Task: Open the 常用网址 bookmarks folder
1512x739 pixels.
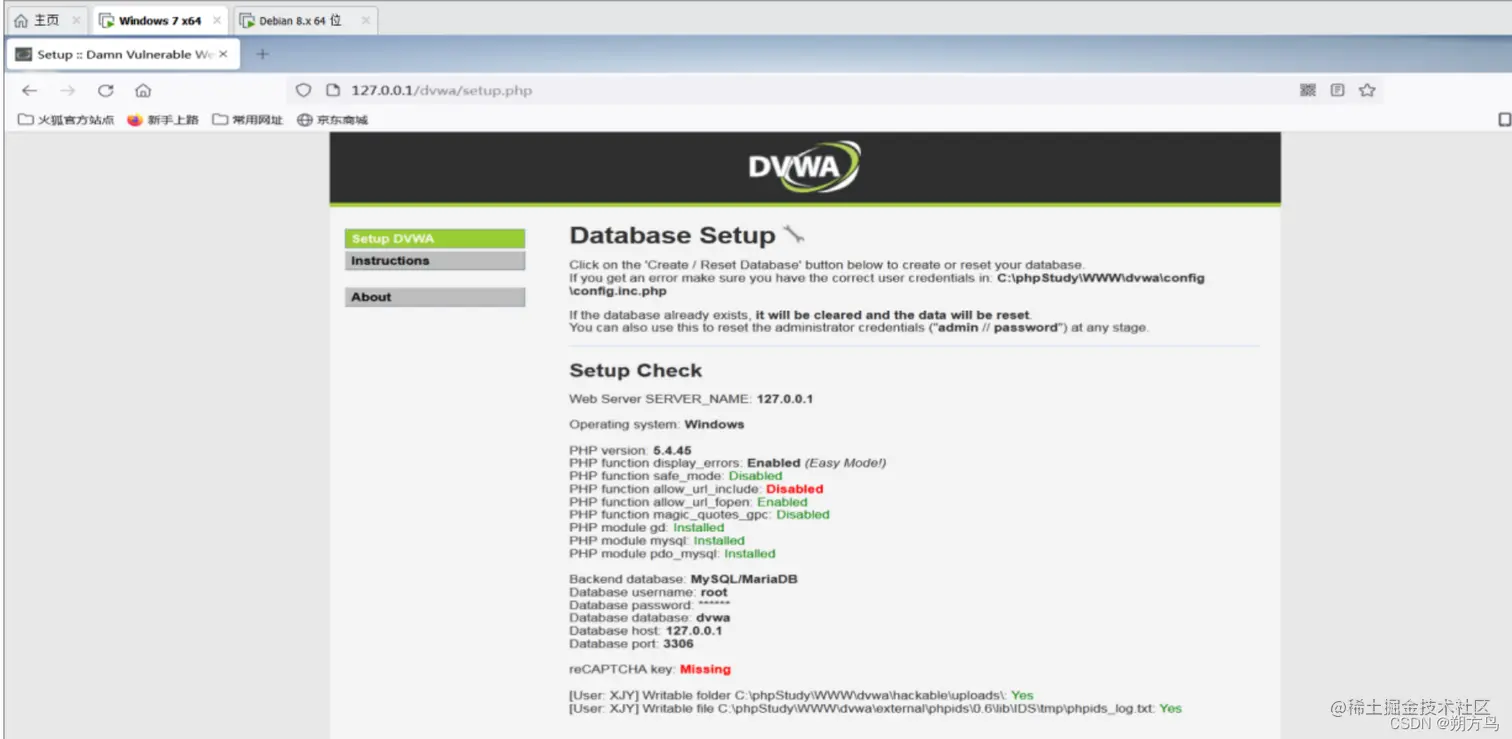Action: pos(248,120)
